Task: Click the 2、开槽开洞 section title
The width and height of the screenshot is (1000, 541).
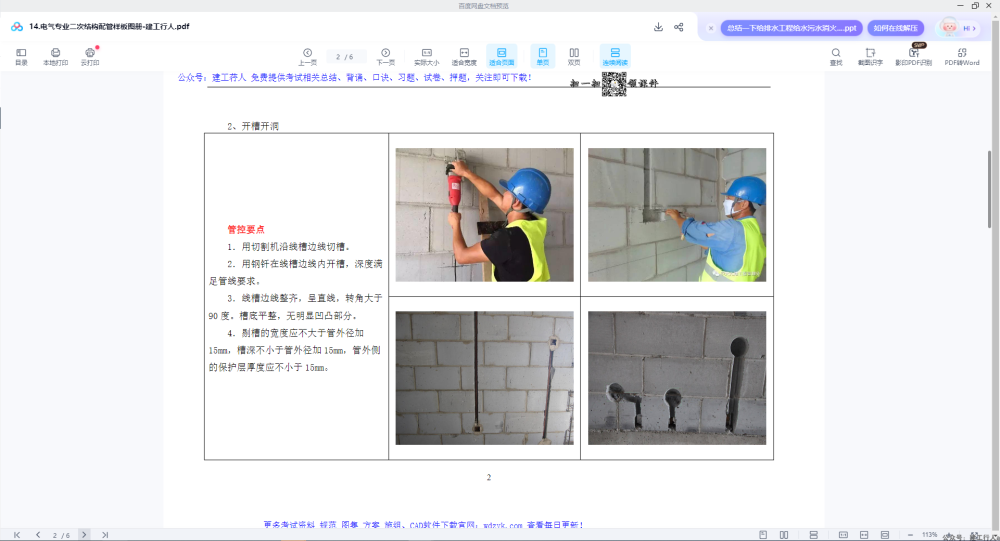Action: pos(253,126)
